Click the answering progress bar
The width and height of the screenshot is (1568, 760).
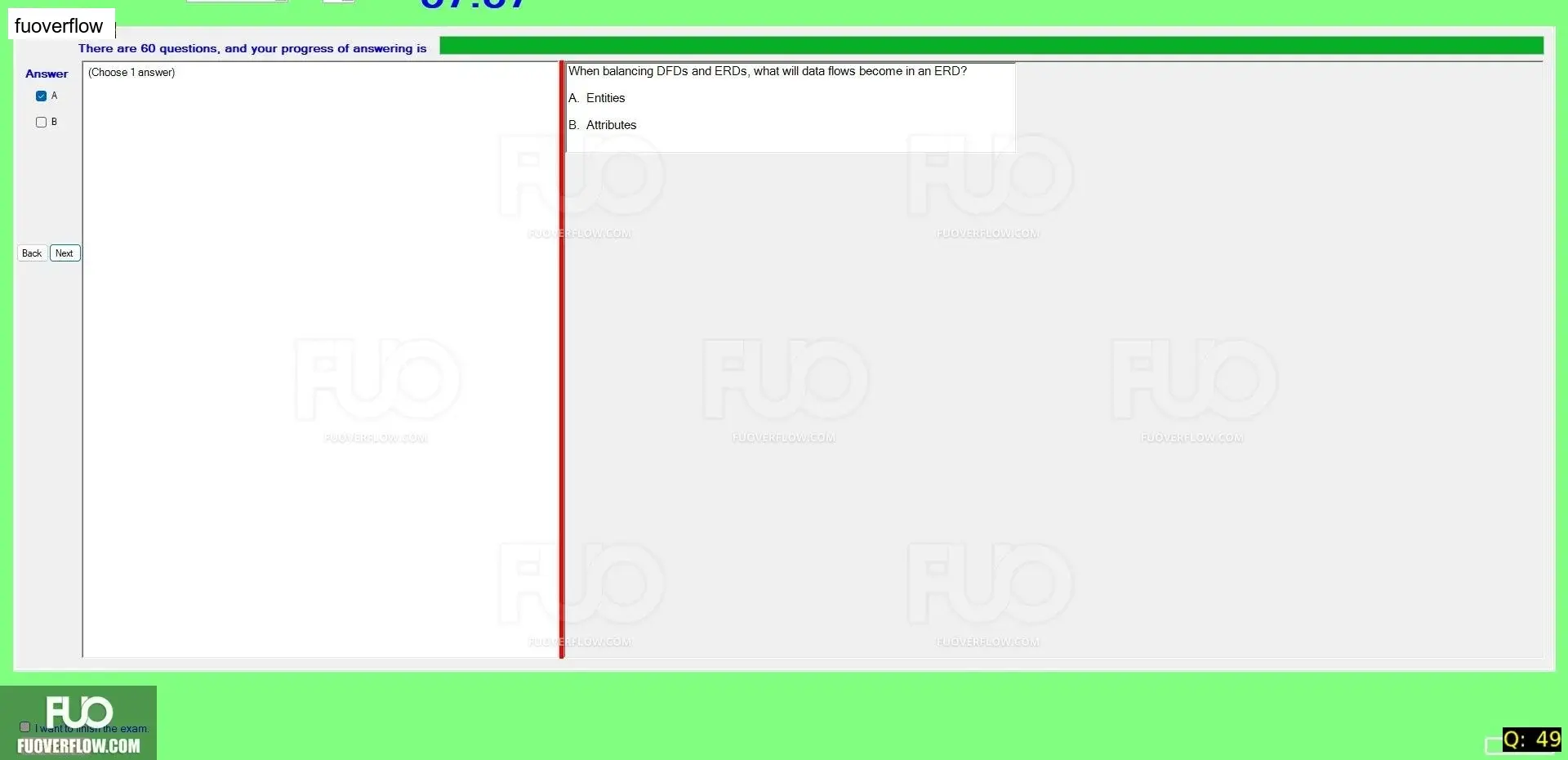(x=991, y=46)
